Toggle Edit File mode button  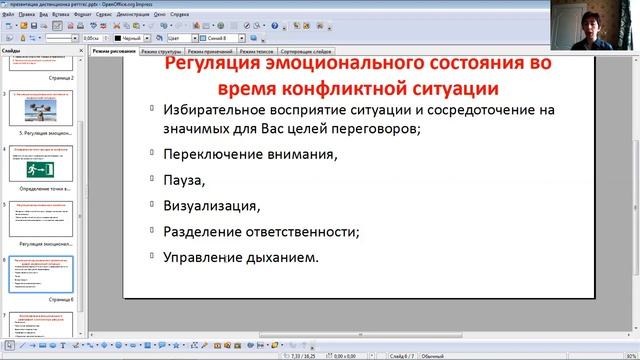click(57, 26)
